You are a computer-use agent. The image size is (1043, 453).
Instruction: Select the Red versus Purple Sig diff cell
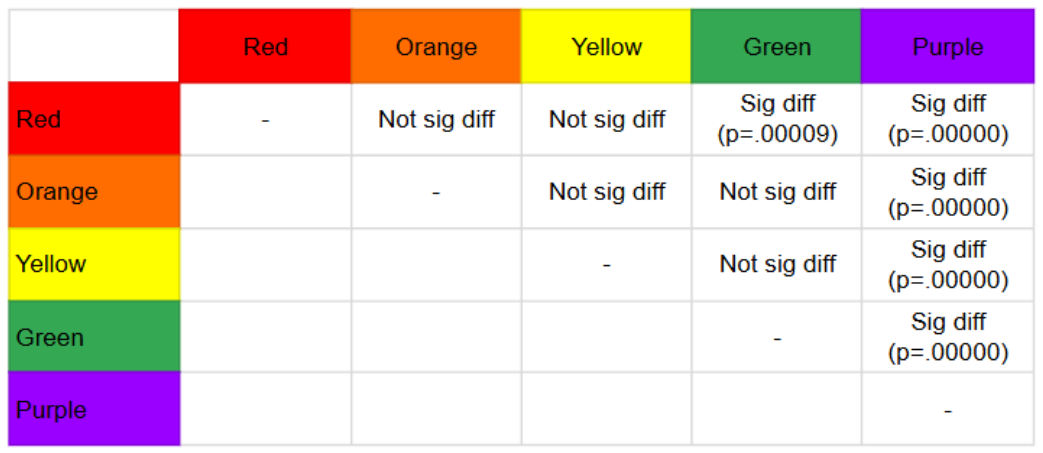(948, 119)
